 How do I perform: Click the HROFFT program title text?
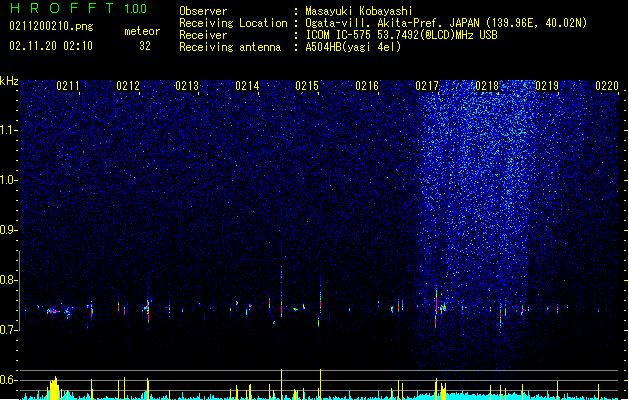click(x=62, y=8)
